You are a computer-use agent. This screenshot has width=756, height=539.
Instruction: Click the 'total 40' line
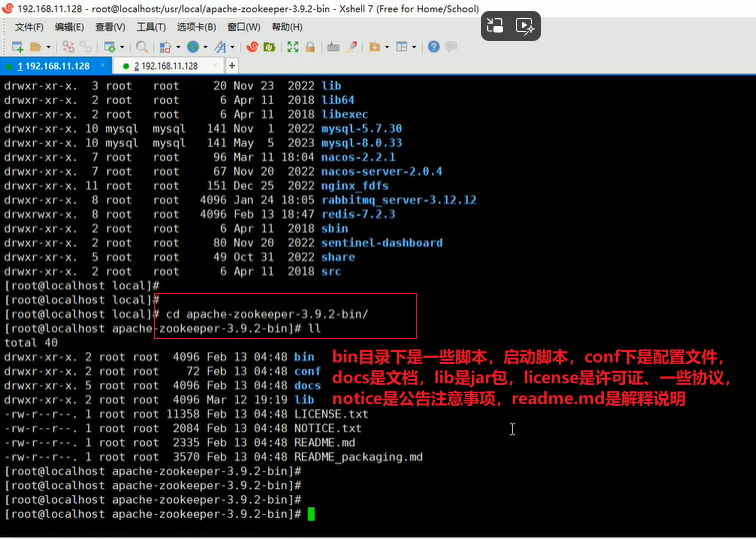[31, 343]
